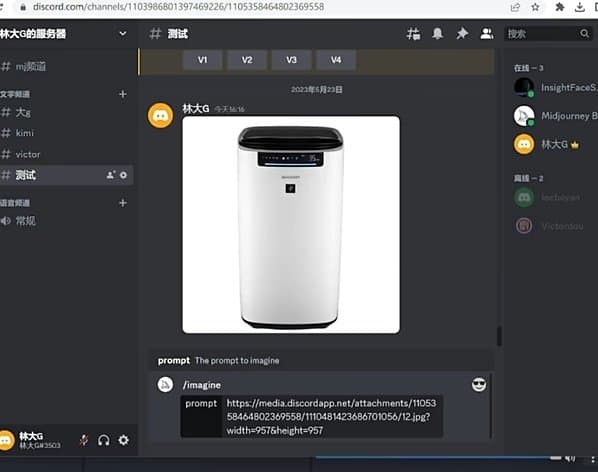The height and width of the screenshot is (472, 598).
Task: Expand the server name dropdown chevron
Action: tap(123, 34)
